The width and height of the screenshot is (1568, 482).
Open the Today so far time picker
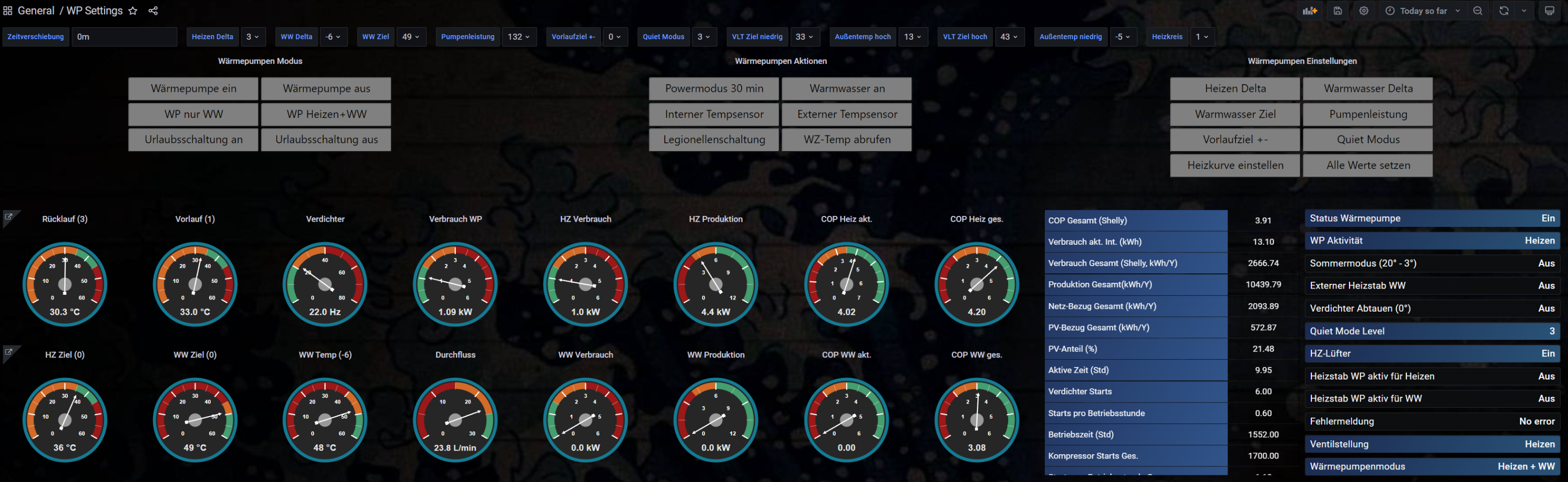tap(1423, 11)
